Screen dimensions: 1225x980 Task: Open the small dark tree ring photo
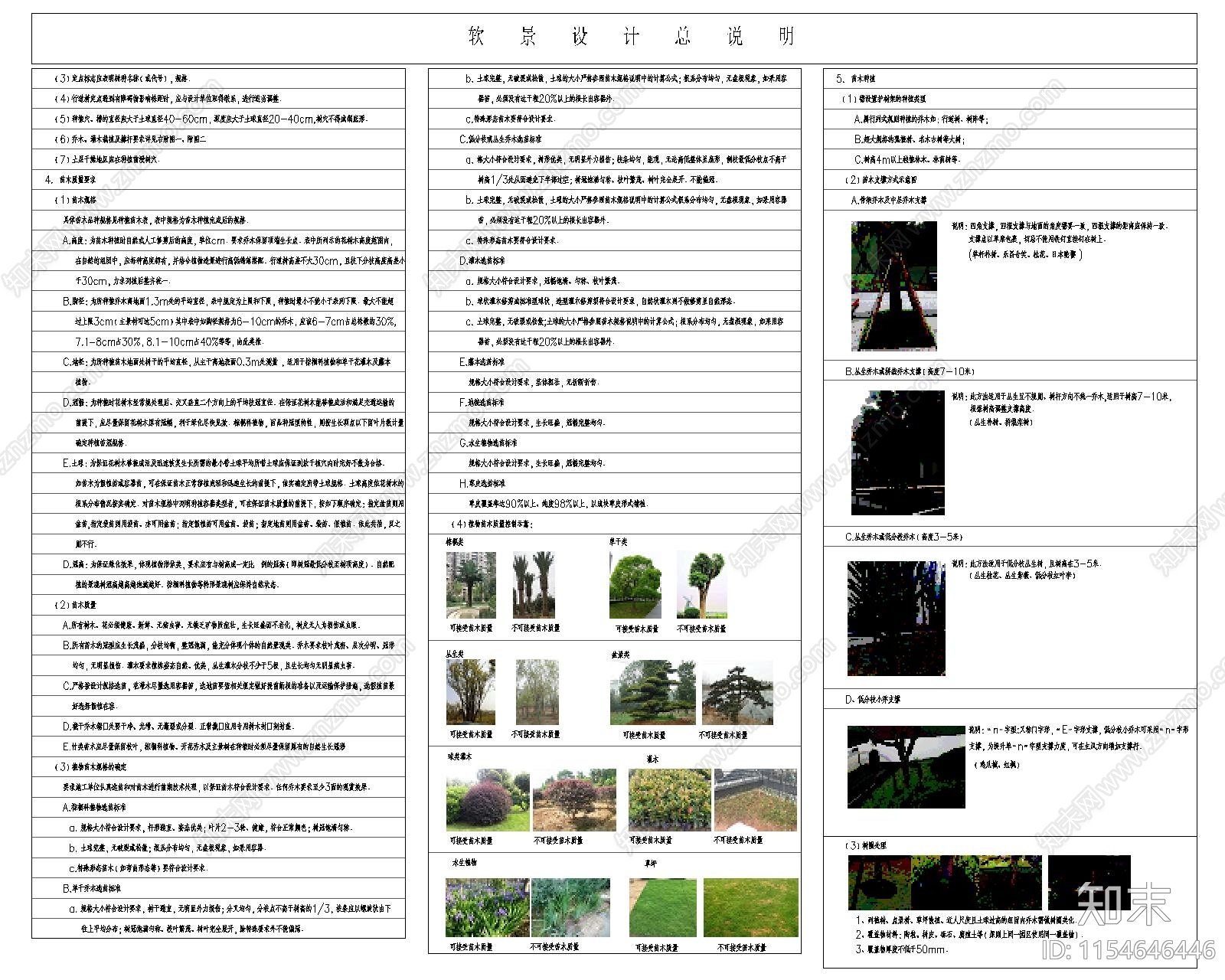point(1089,883)
